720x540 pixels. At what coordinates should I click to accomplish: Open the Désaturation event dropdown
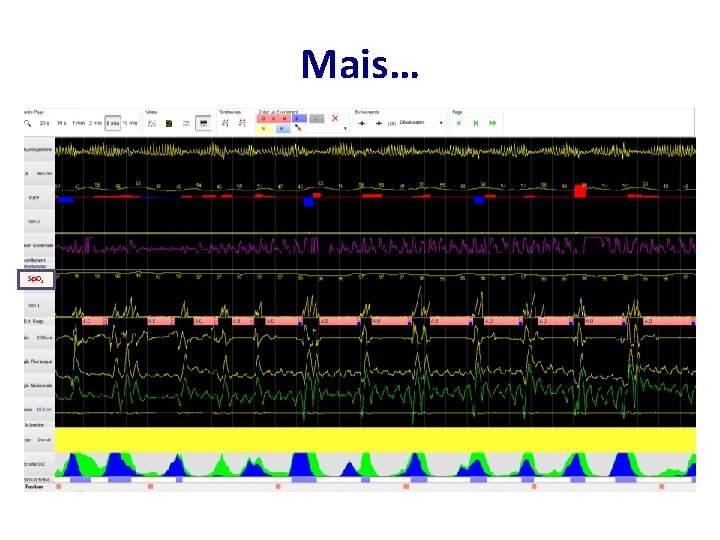click(x=421, y=123)
